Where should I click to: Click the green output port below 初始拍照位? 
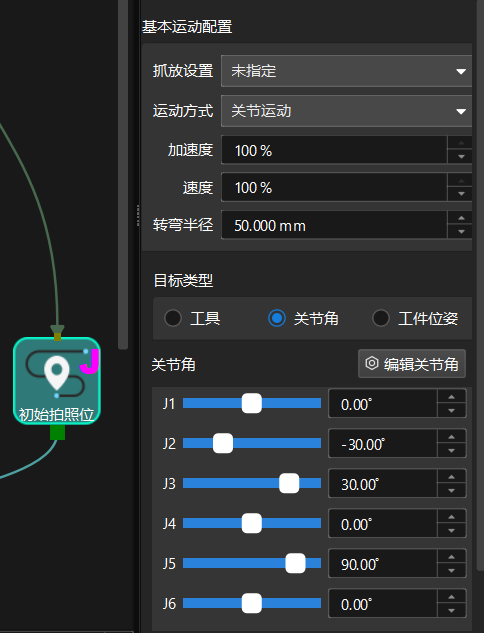[57, 432]
